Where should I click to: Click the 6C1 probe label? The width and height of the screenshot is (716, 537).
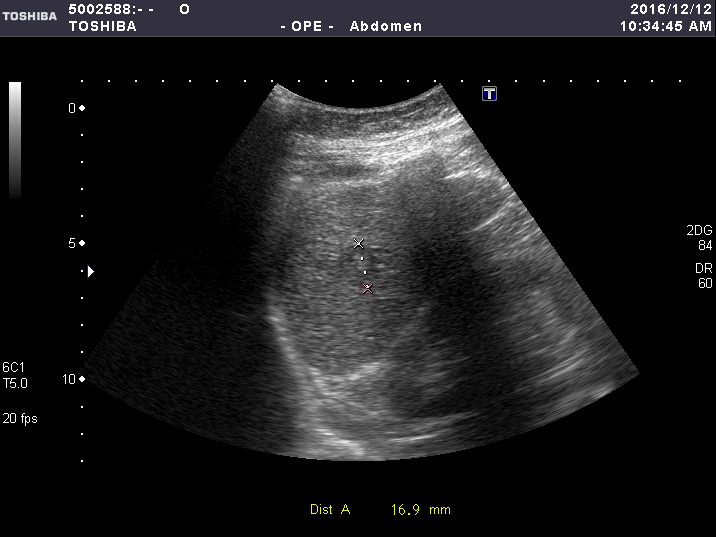tap(14, 368)
